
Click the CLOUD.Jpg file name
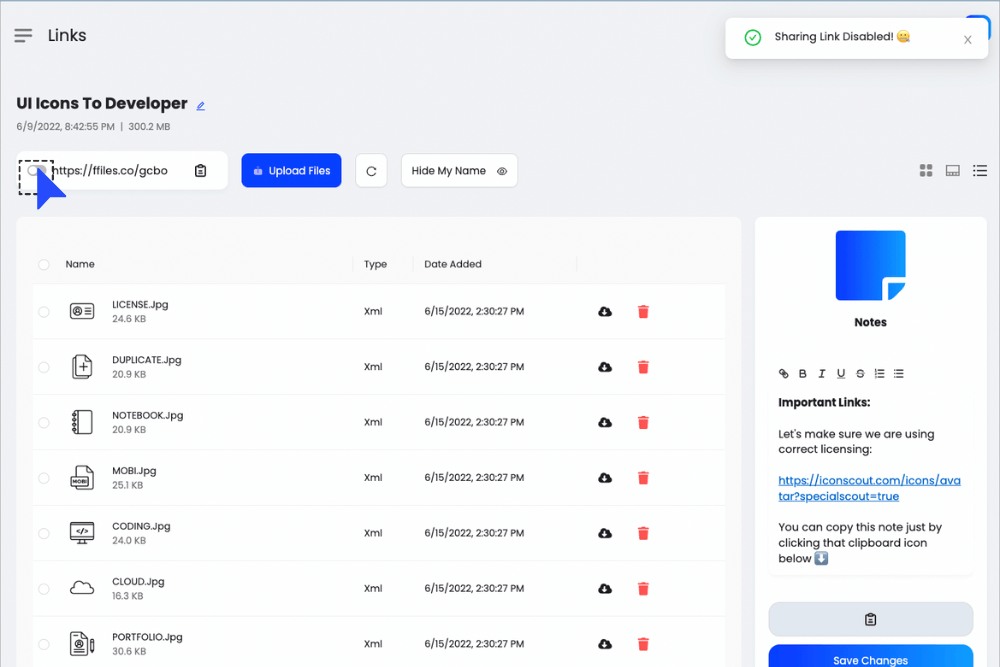tap(138, 582)
